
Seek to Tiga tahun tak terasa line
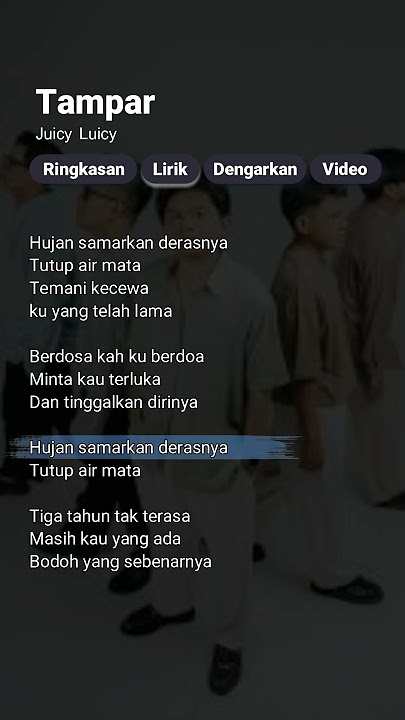110,516
